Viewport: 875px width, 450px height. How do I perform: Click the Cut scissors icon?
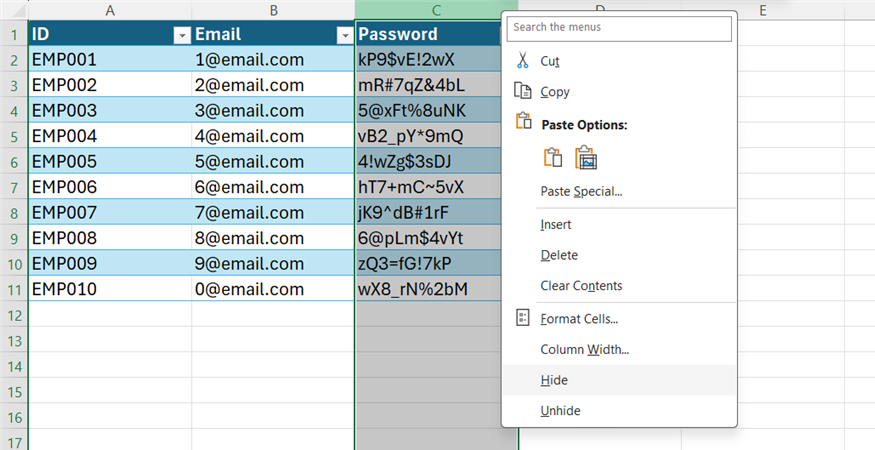pyautogui.click(x=522, y=60)
